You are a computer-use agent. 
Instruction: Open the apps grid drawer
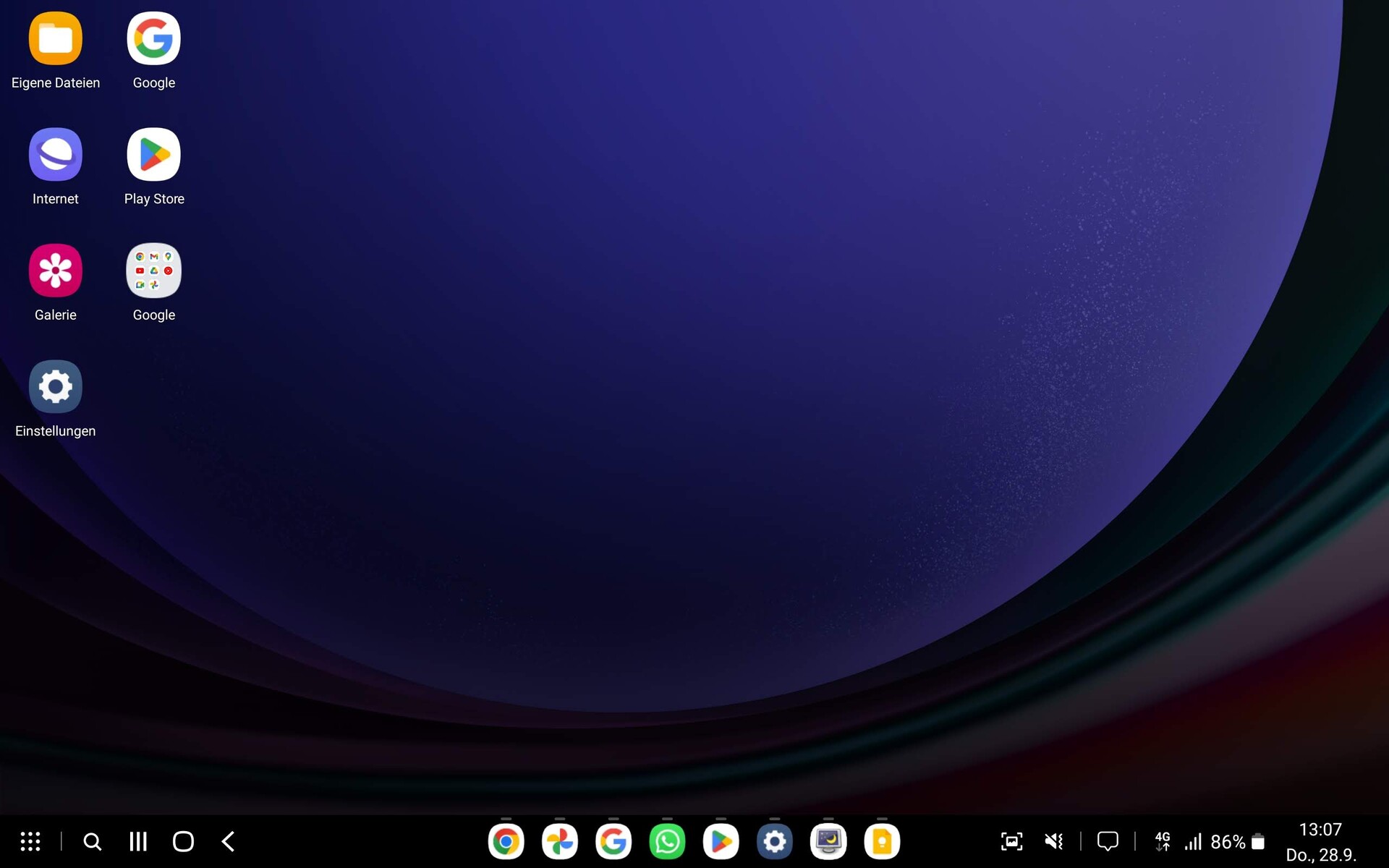30,841
